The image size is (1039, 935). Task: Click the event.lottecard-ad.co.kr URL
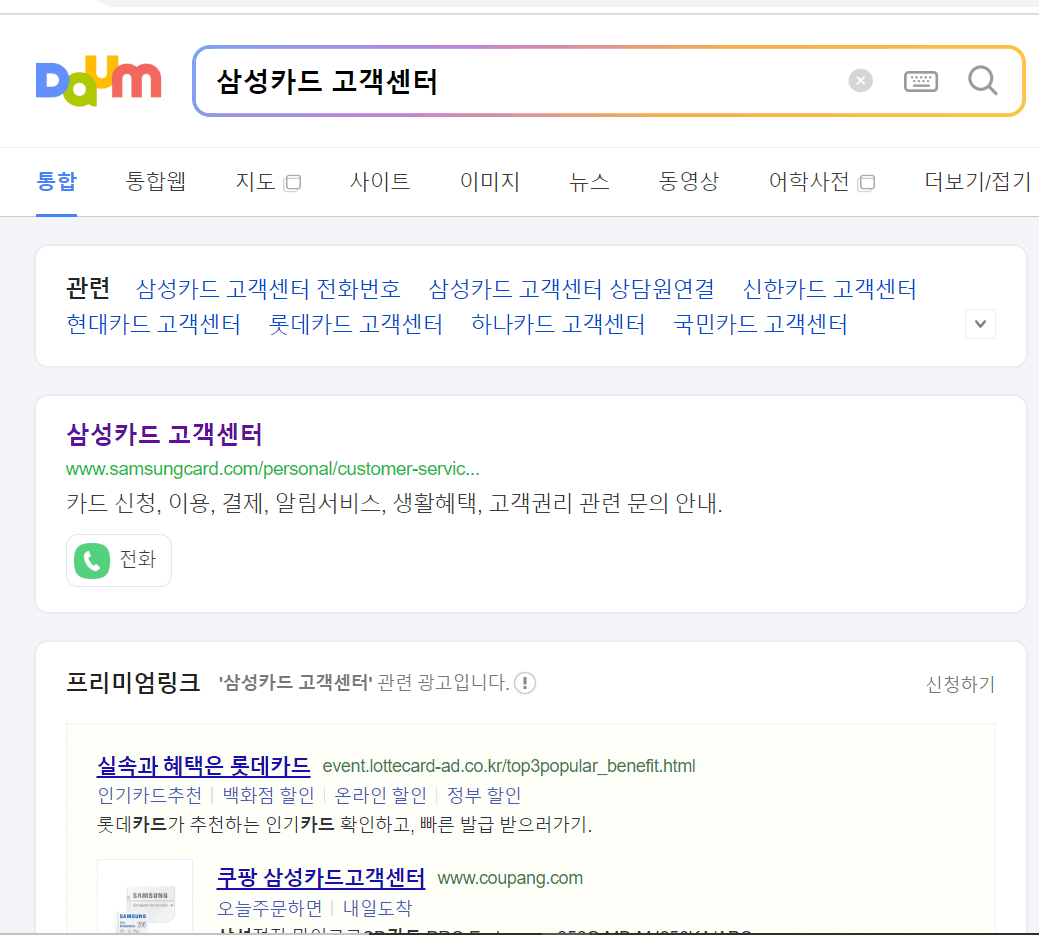[509, 766]
